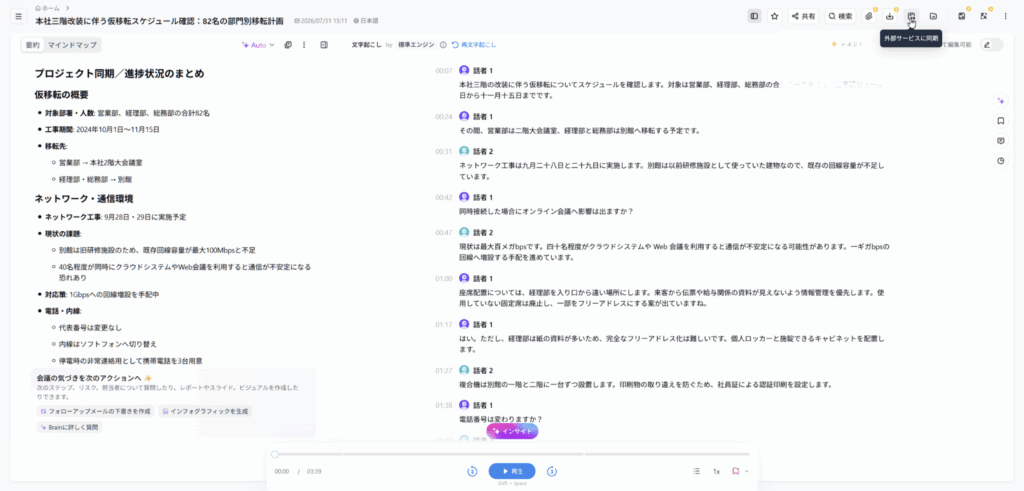Select the 標準エンジン engine label
The image size is (1024, 491).
coord(416,45)
